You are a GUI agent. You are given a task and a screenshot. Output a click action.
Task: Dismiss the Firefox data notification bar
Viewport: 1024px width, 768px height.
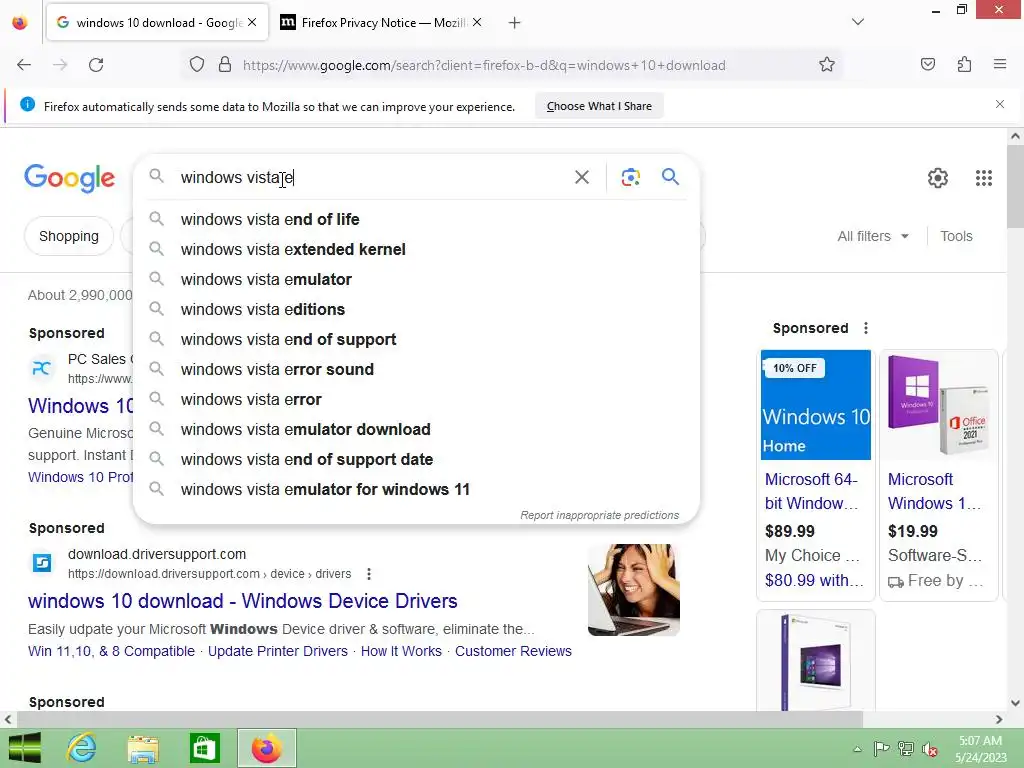[x=1000, y=104]
